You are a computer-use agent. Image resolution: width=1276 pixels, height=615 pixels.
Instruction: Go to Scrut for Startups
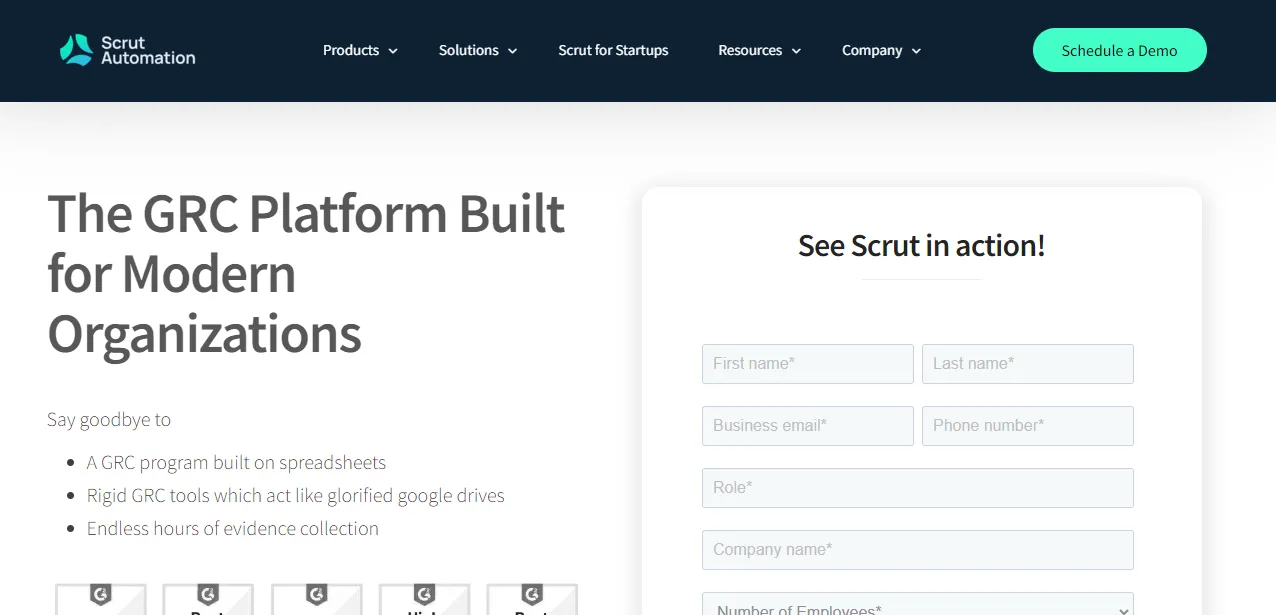pyautogui.click(x=613, y=50)
